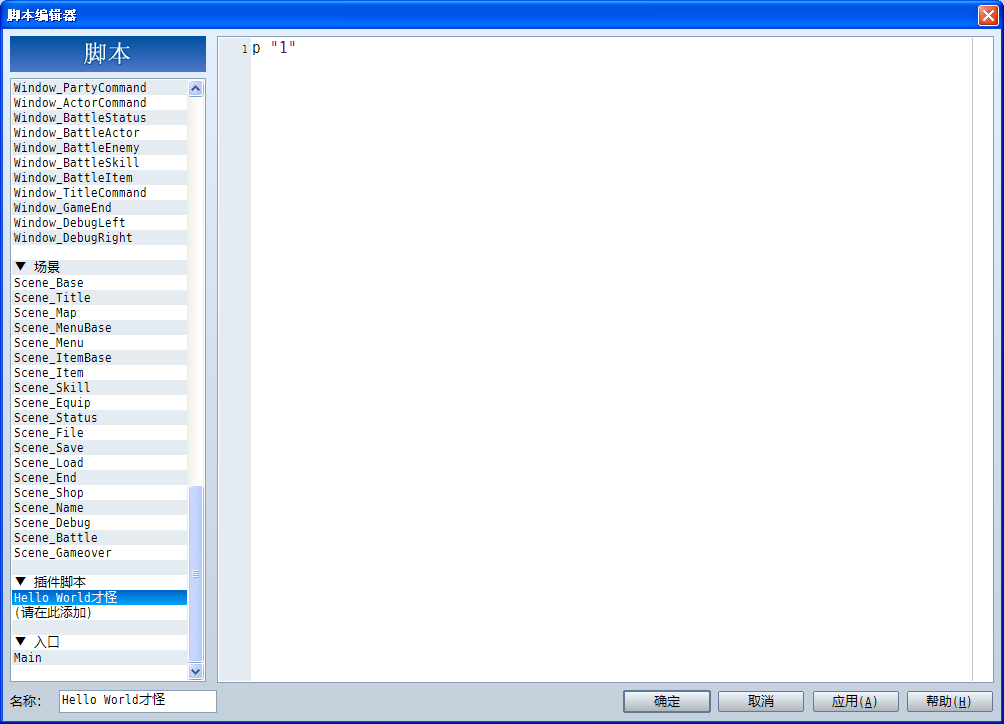Click the 名称 name input field

coord(138,700)
